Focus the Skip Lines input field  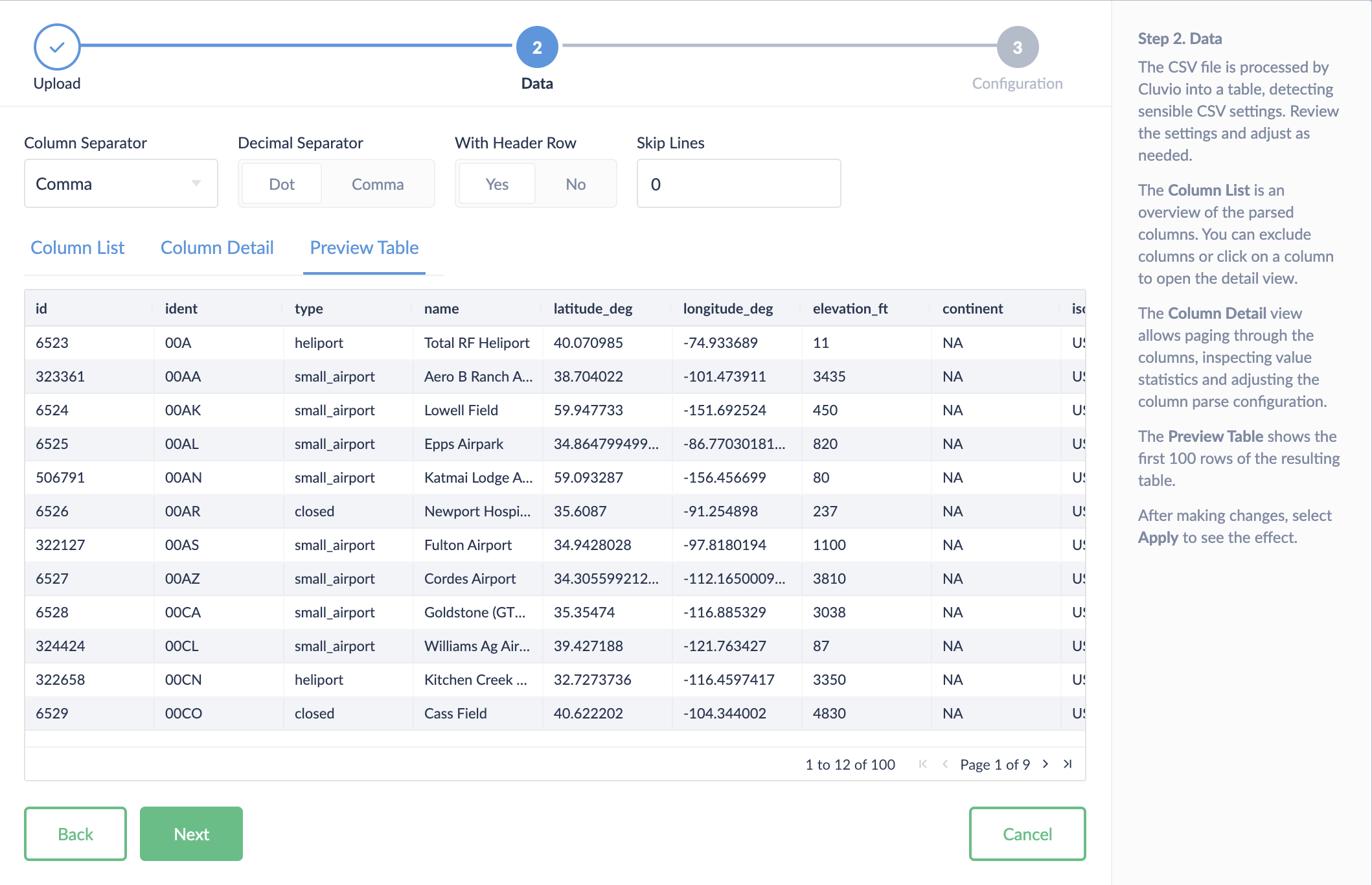[738, 184]
